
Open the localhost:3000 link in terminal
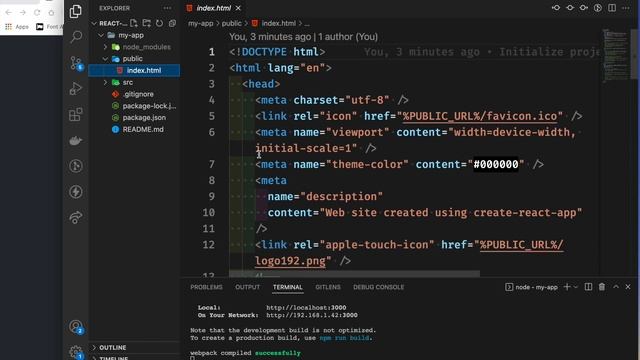click(306, 307)
